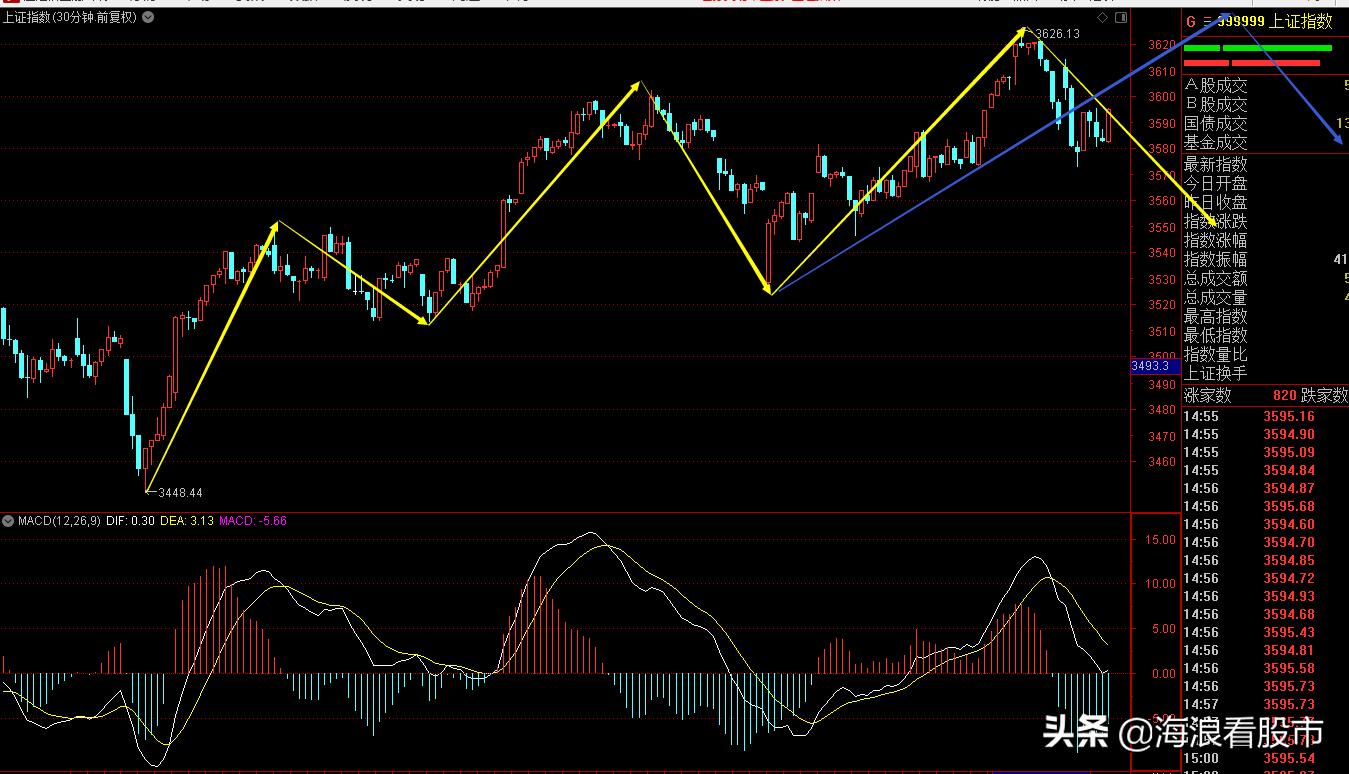
Task: Click the green bid strength bar
Action: pyautogui.click(x=1258, y=47)
